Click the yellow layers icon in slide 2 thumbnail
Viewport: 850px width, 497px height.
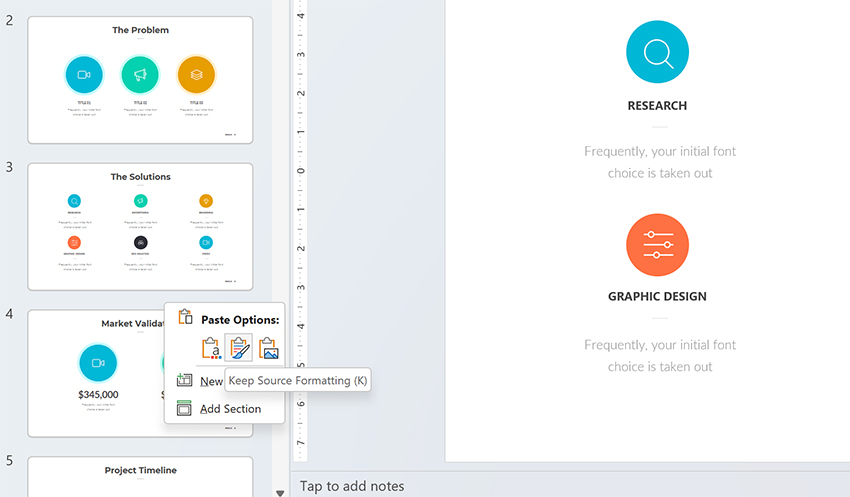(x=196, y=75)
